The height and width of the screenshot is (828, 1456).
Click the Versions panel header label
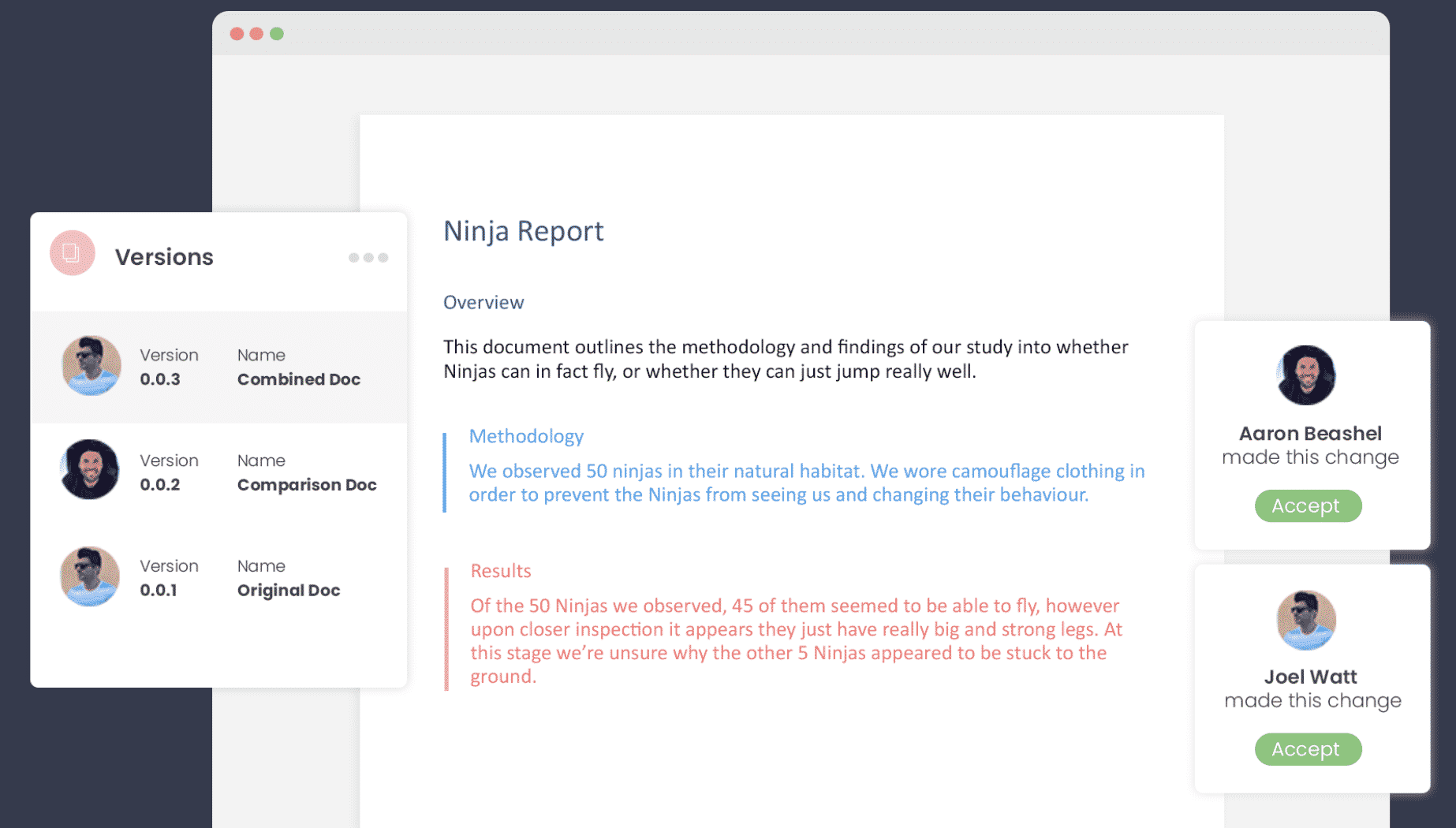(x=165, y=255)
